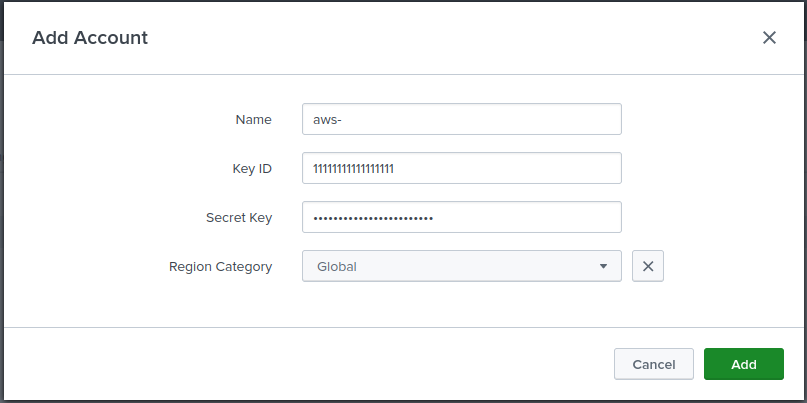Click the Cancel button

pyautogui.click(x=654, y=364)
